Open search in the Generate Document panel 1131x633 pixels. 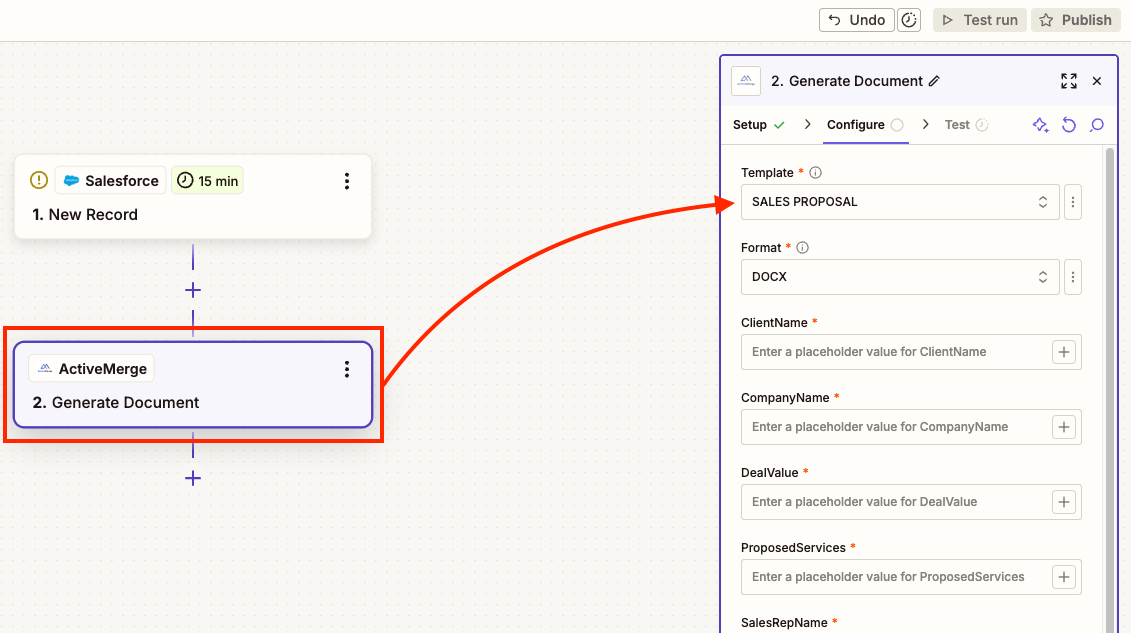(1097, 125)
